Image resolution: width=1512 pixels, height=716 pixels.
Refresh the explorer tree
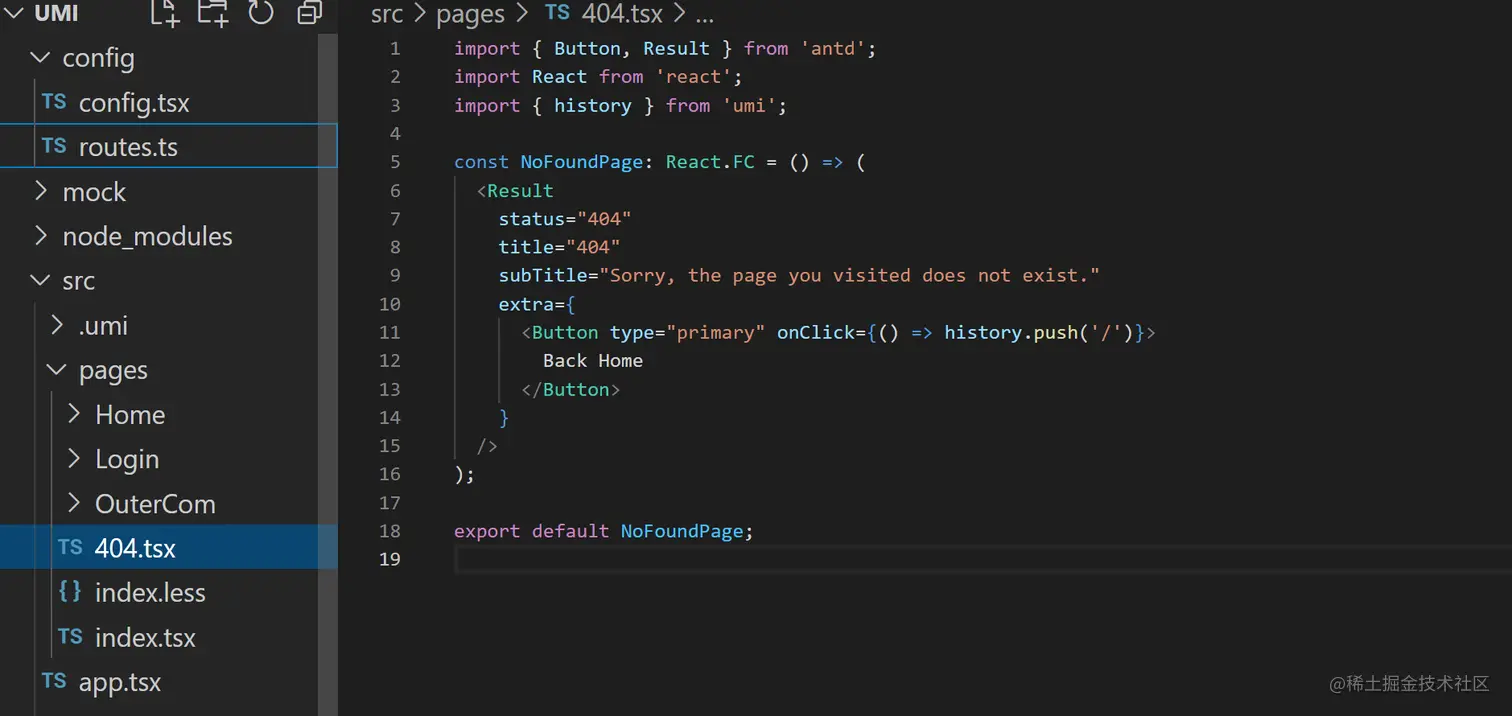click(261, 13)
